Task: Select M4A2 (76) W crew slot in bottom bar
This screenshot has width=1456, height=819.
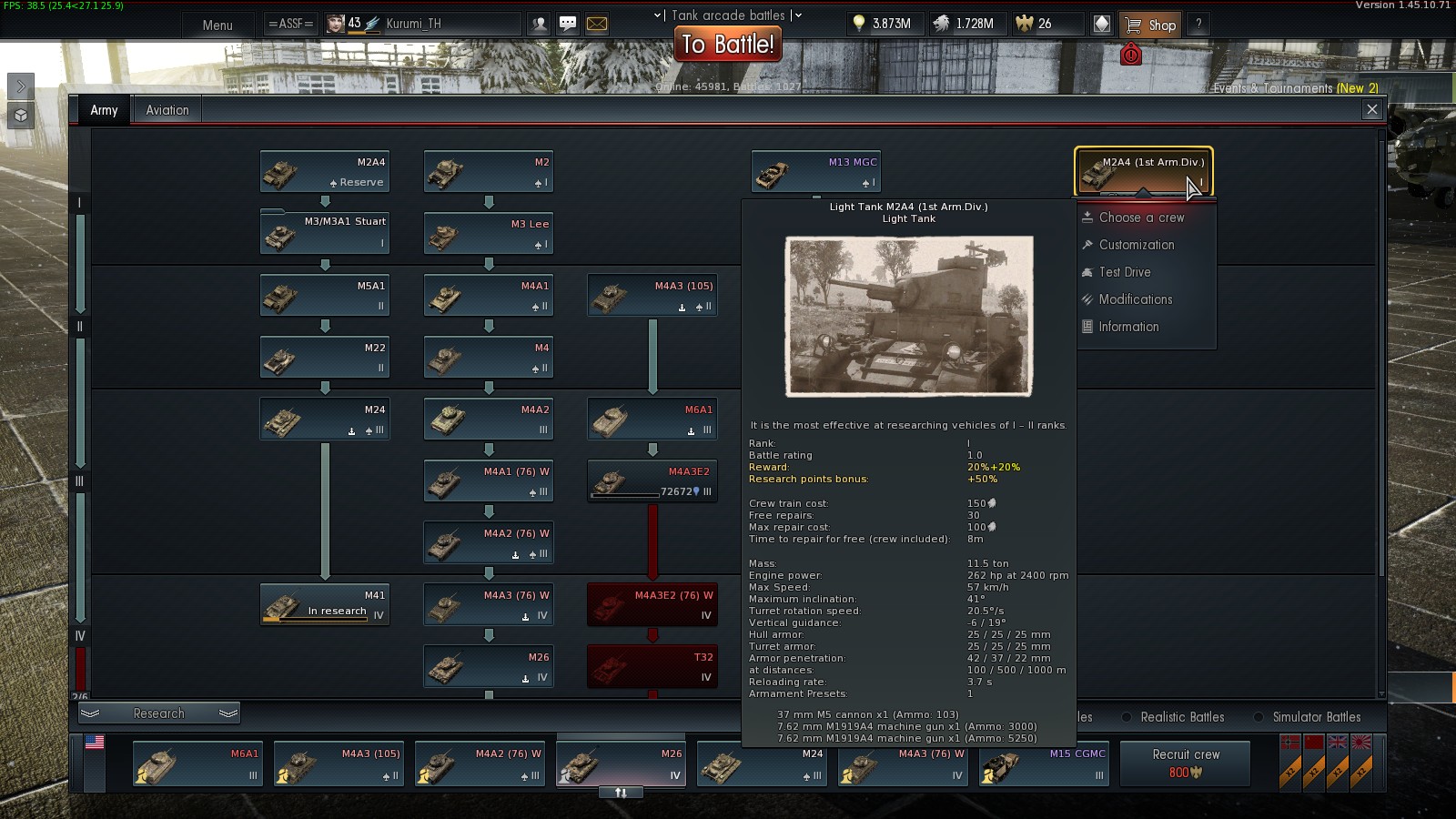Action: [x=480, y=763]
